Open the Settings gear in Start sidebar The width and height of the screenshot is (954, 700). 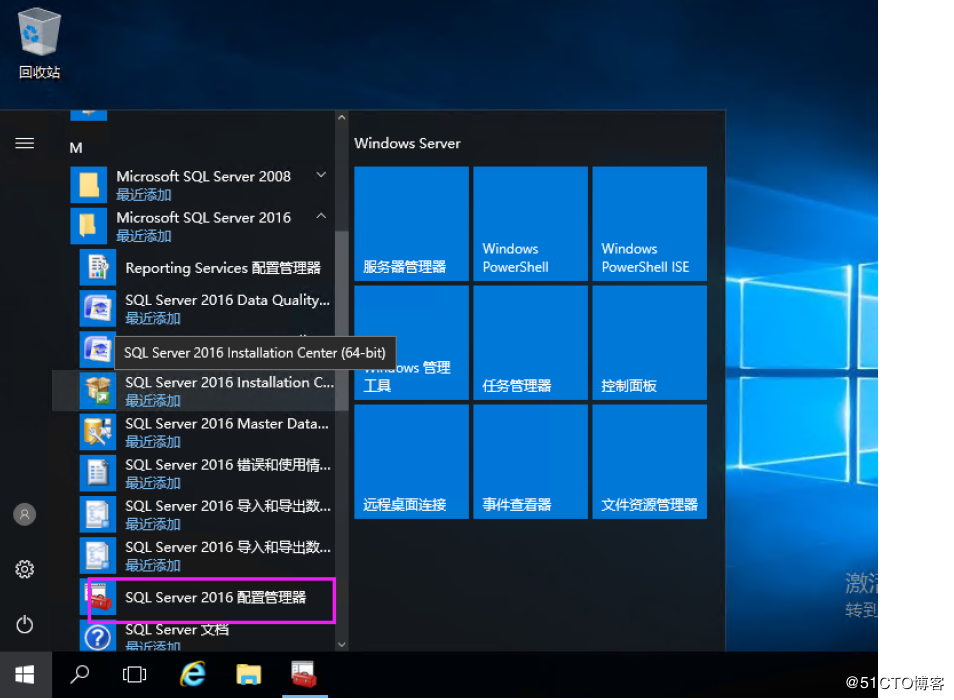tap(25, 569)
